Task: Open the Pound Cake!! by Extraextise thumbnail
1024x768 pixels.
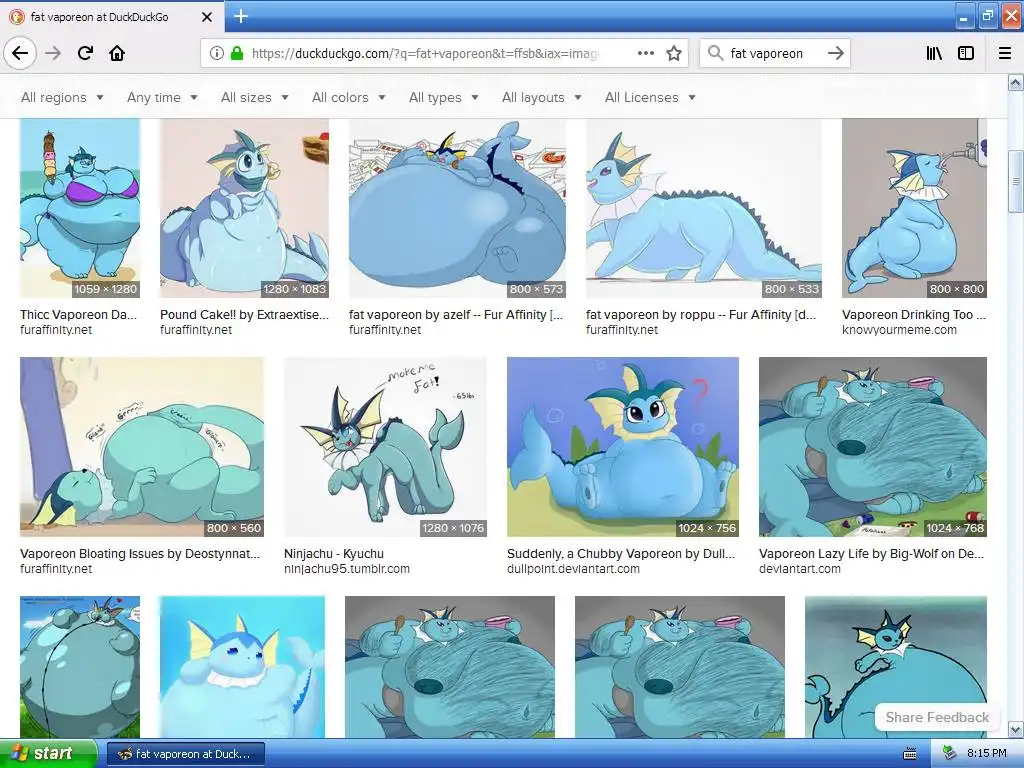Action: [244, 208]
